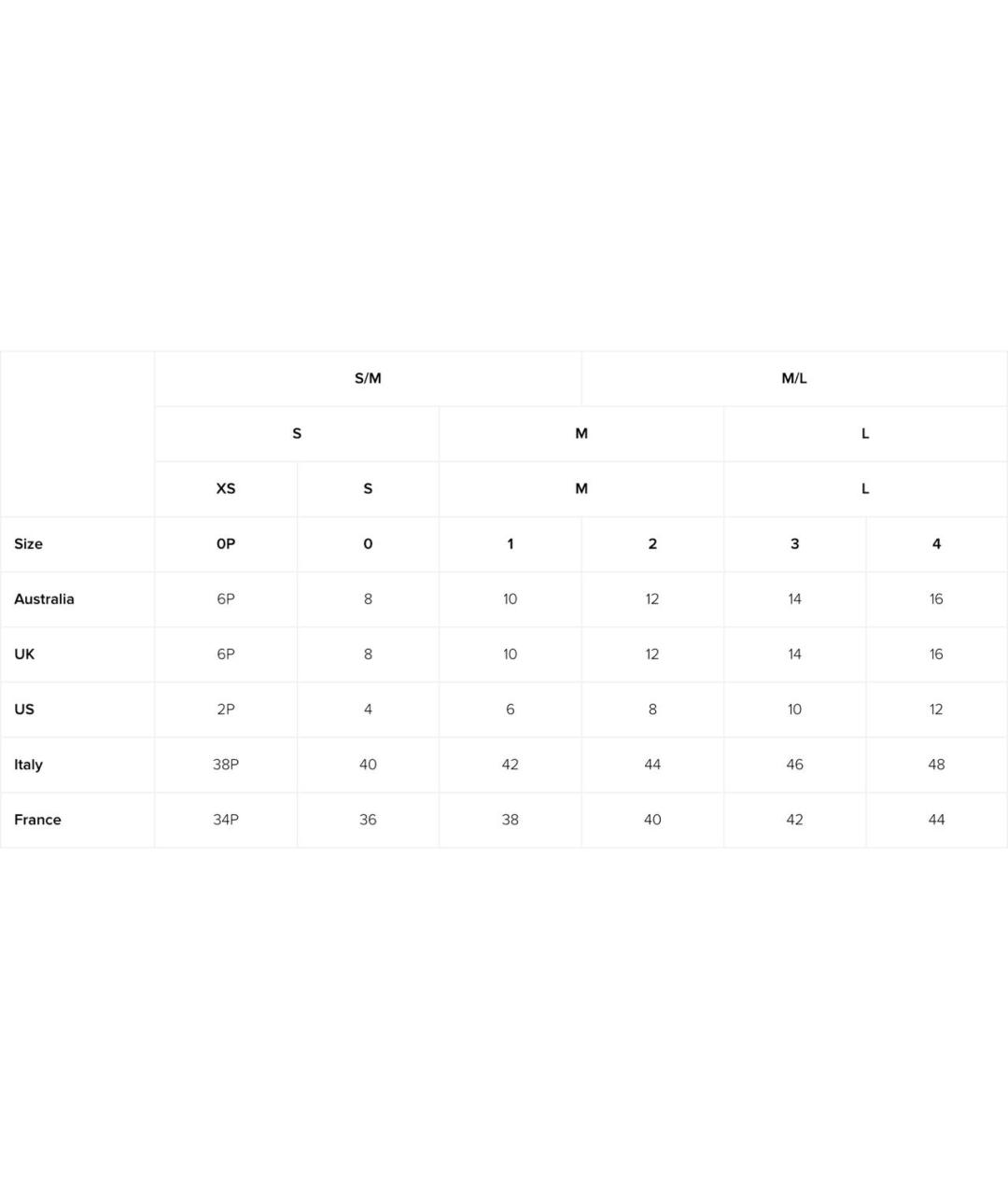Select size 4 header cell
The width and height of the screenshot is (1008, 1195).
coord(936,543)
